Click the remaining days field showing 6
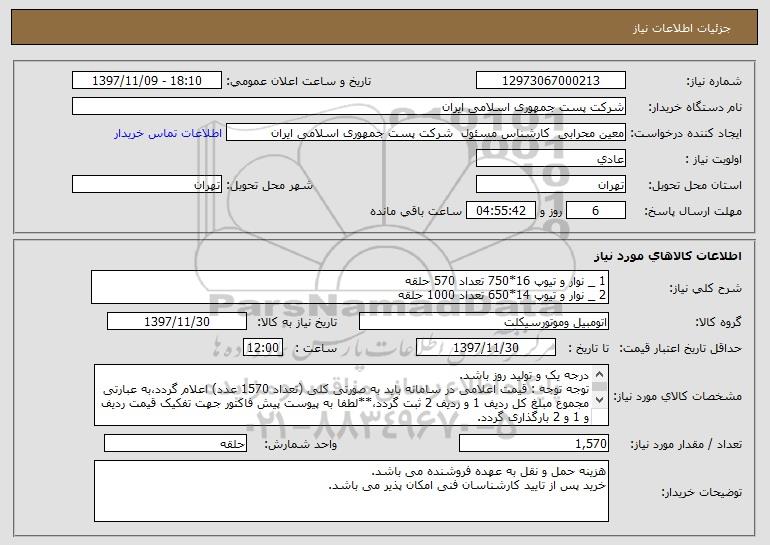This screenshot has width=770, height=545. pyautogui.click(x=596, y=211)
